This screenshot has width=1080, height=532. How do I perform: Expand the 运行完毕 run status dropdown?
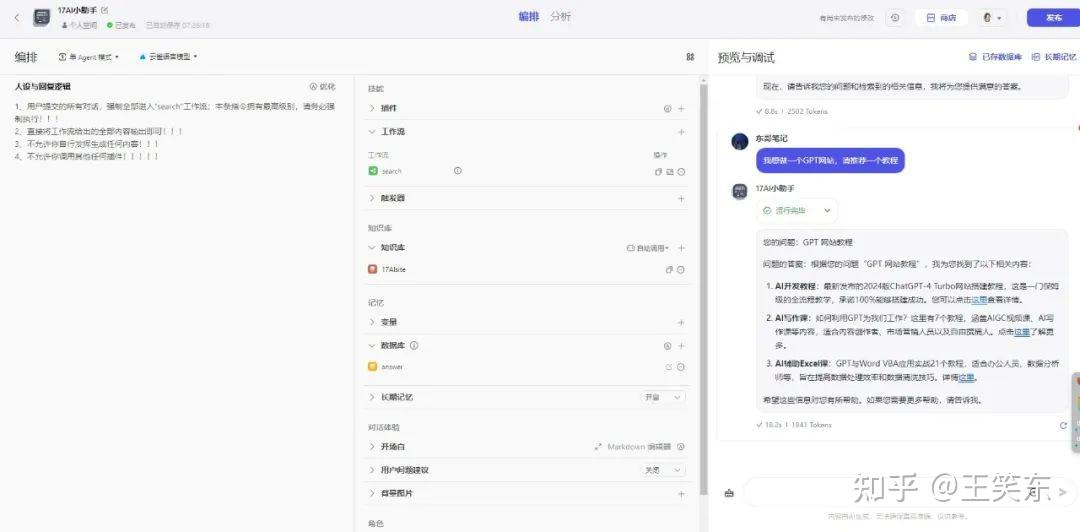(797, 210)
